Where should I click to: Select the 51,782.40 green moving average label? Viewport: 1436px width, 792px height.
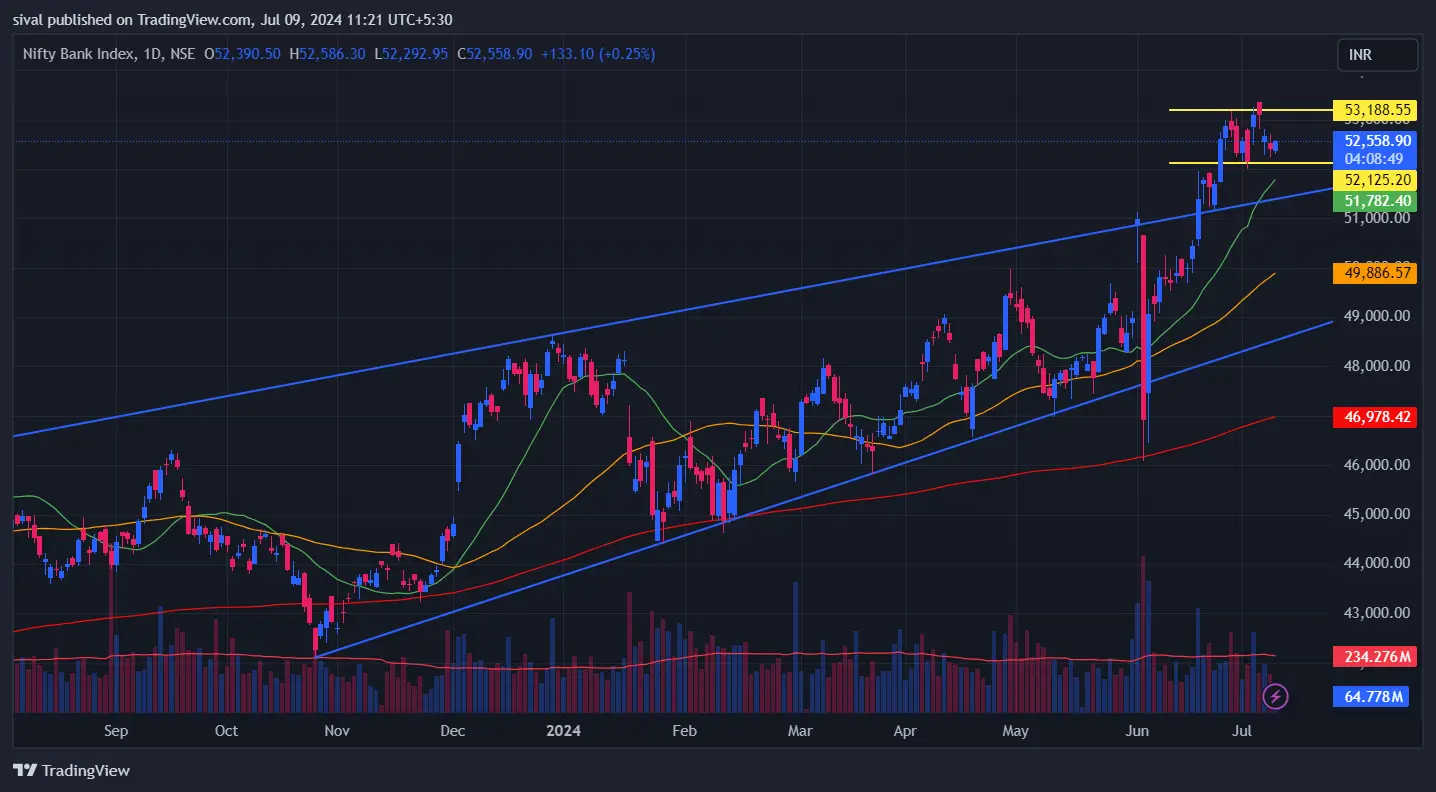tap(1377, 201)
